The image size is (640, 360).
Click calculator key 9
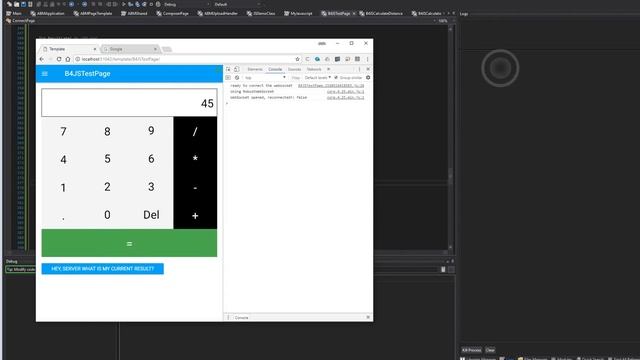pyautogui.click(x=151, y=131)
